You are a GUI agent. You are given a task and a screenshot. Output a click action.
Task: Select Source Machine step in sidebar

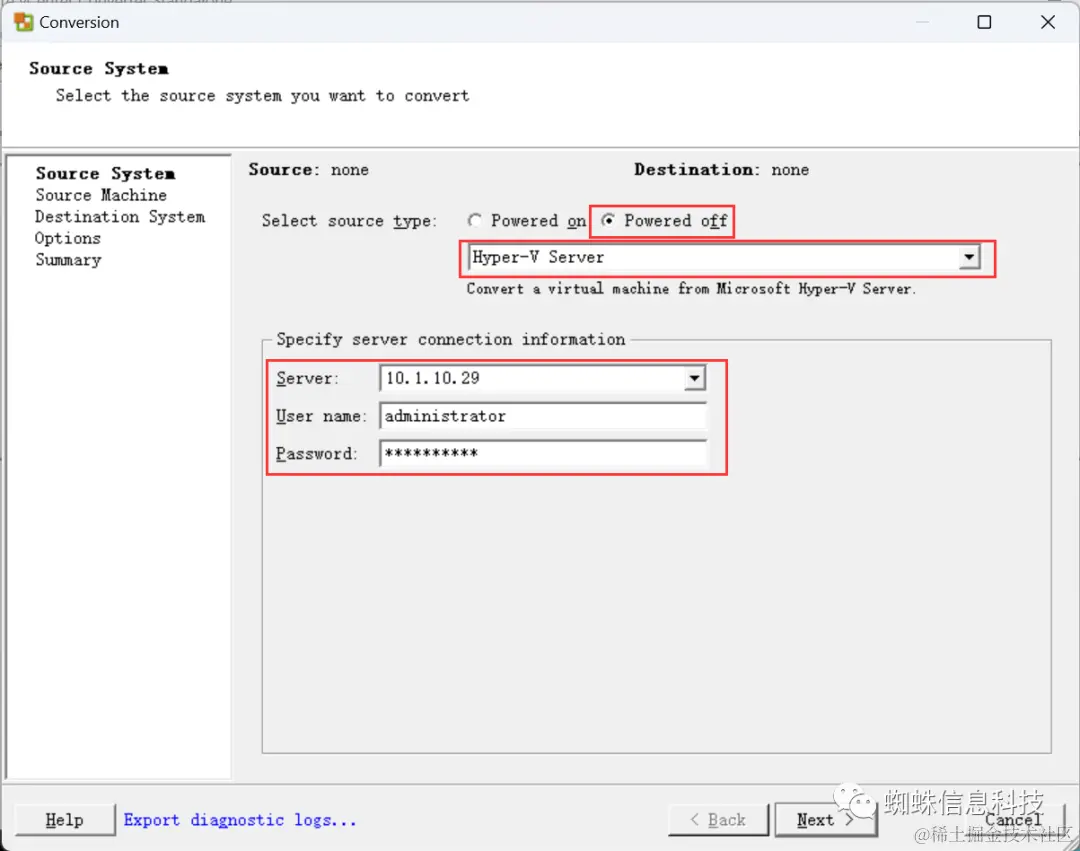tap(101, 196)
